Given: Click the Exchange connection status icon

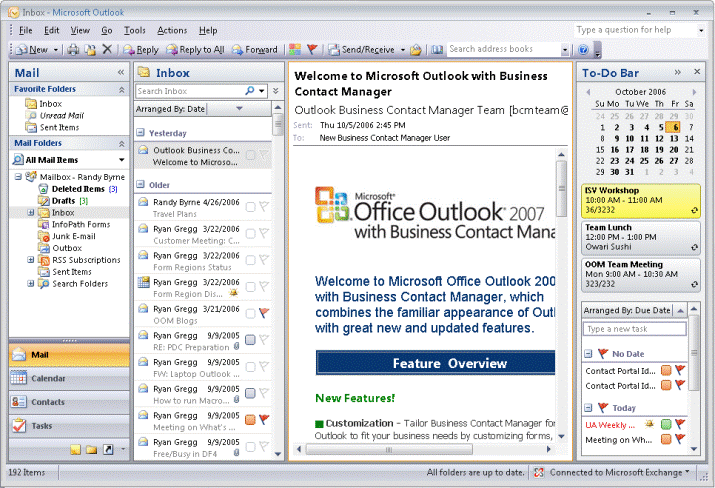Looking at the screenshot, I should (x=539, y=472).
